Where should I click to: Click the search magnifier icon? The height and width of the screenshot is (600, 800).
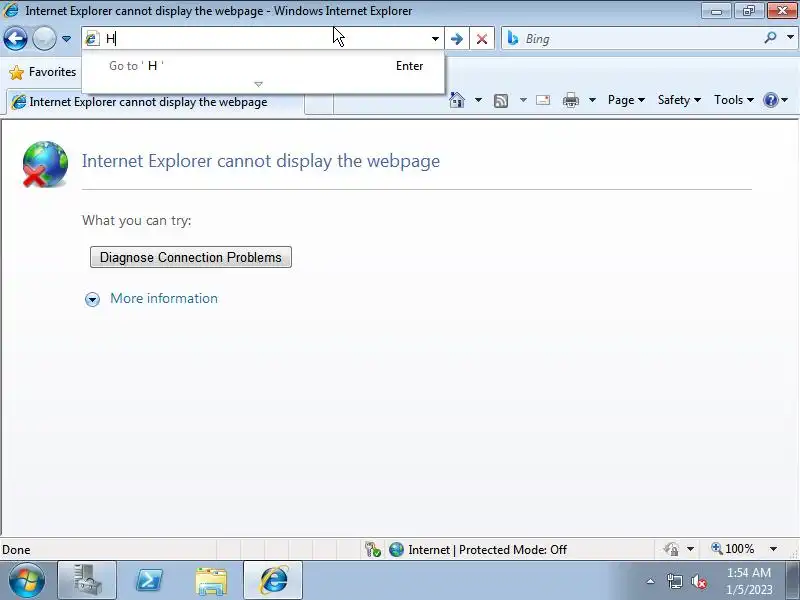[x=770, y=38]
